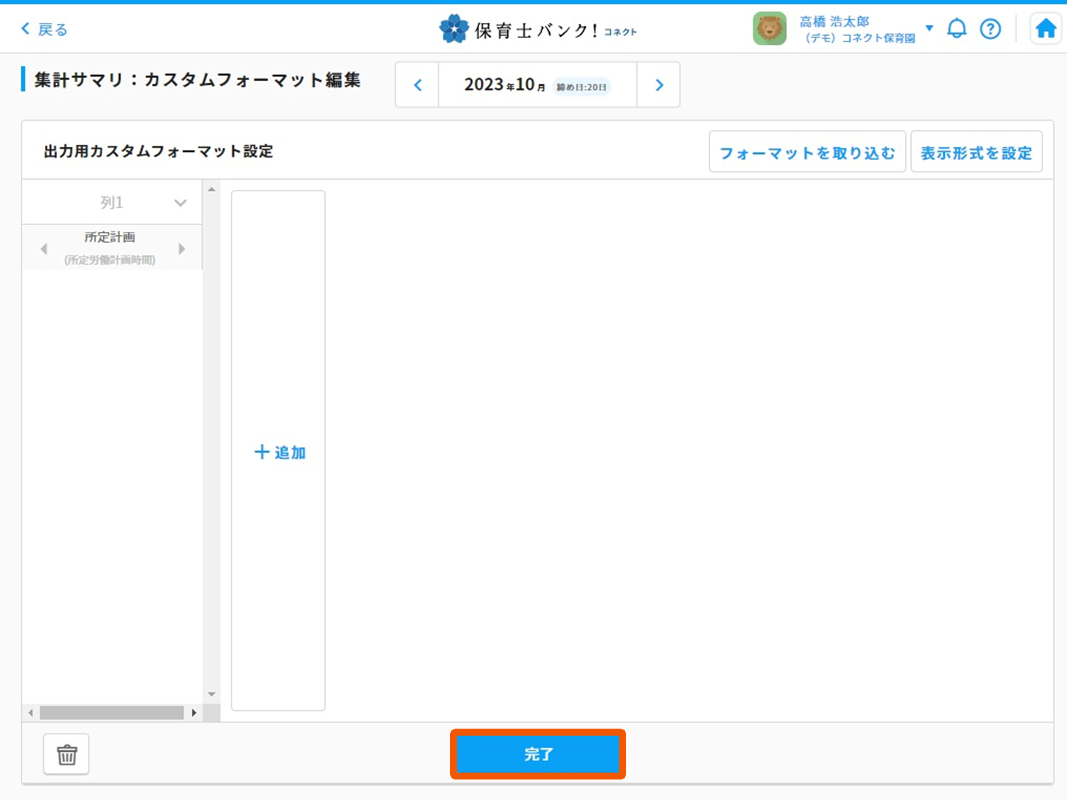Click the vertical scrollbar down arrow
Image resolution: width=1067 pixels, height=800 pixels.
tap(211, 694)
